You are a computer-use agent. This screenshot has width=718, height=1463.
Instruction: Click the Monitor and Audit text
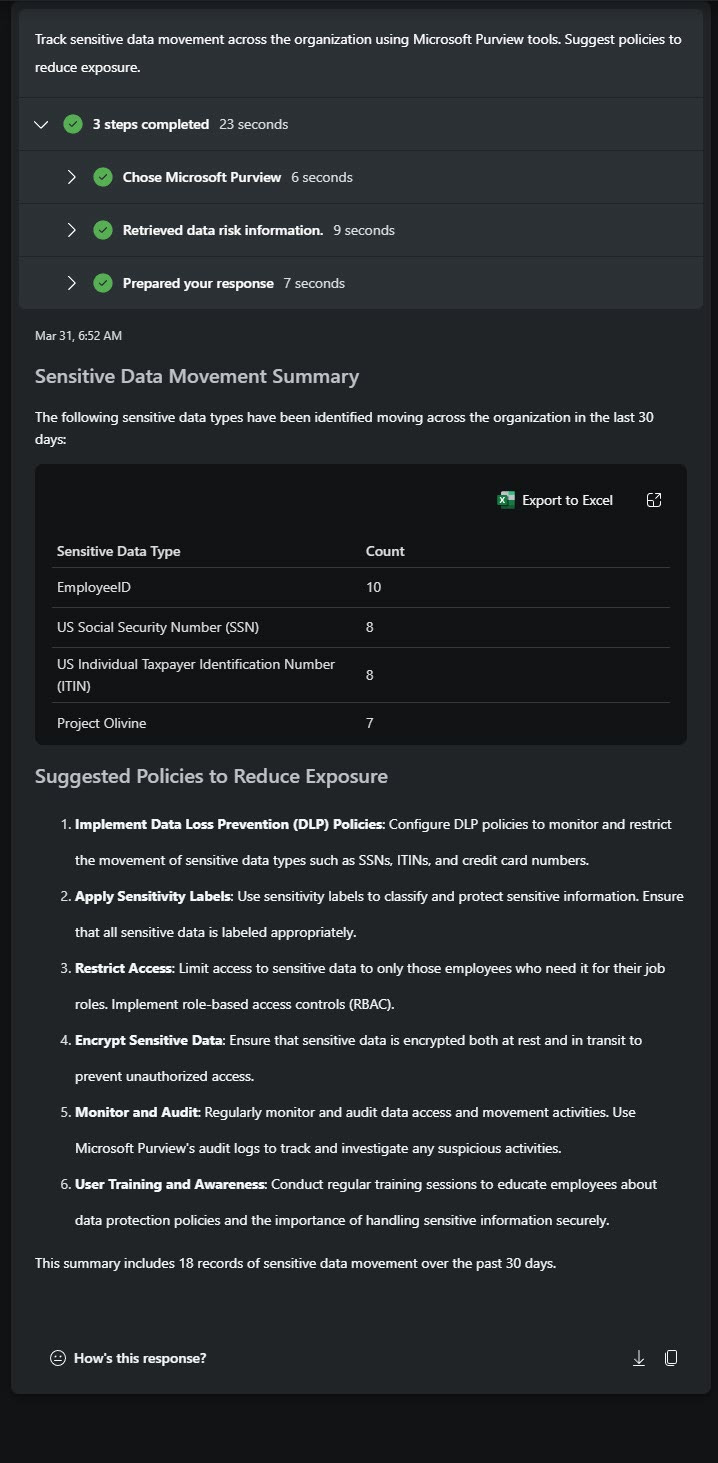(x=137, y=1112)
